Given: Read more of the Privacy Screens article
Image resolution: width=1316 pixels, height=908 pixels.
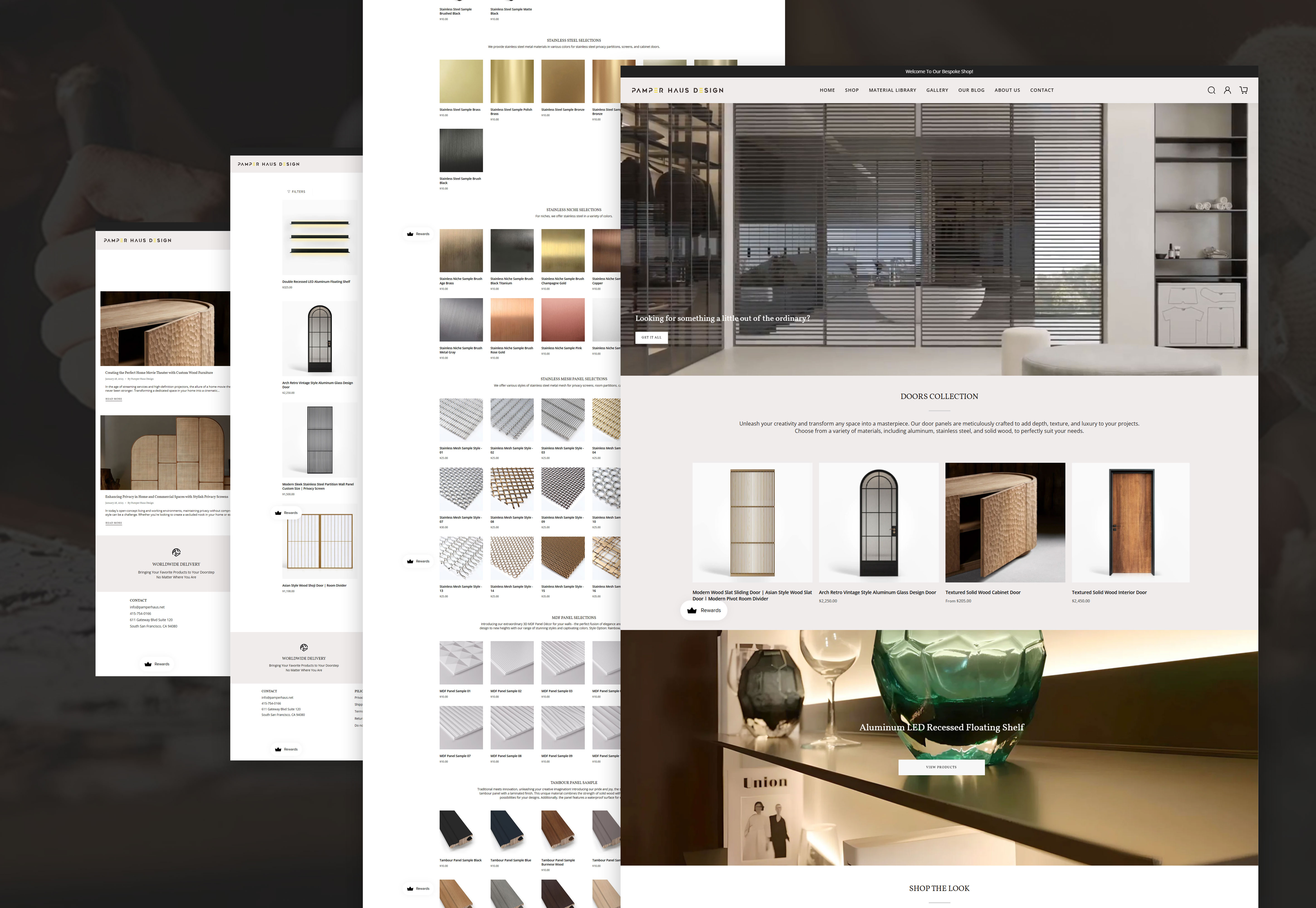Looking at the screenshot, I should click(x=113, y=523).
